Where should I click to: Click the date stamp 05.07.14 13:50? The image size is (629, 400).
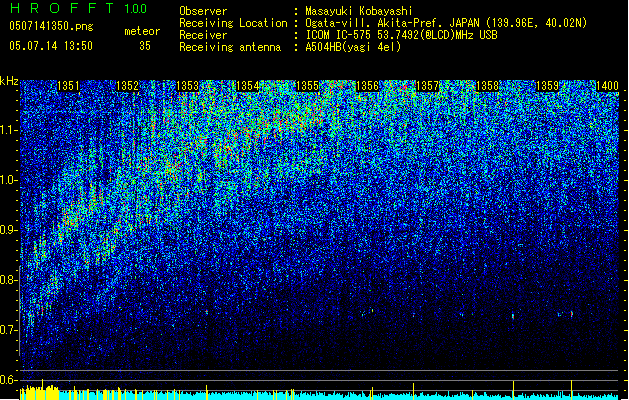pos(51,46)
